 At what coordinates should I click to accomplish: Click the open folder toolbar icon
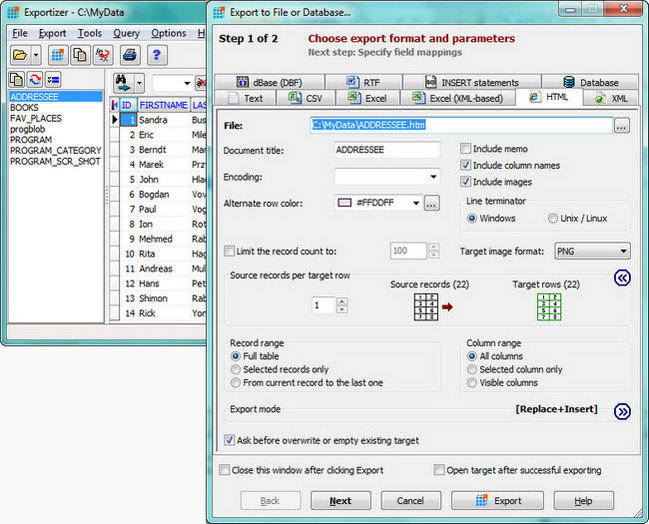coord(20,54)
